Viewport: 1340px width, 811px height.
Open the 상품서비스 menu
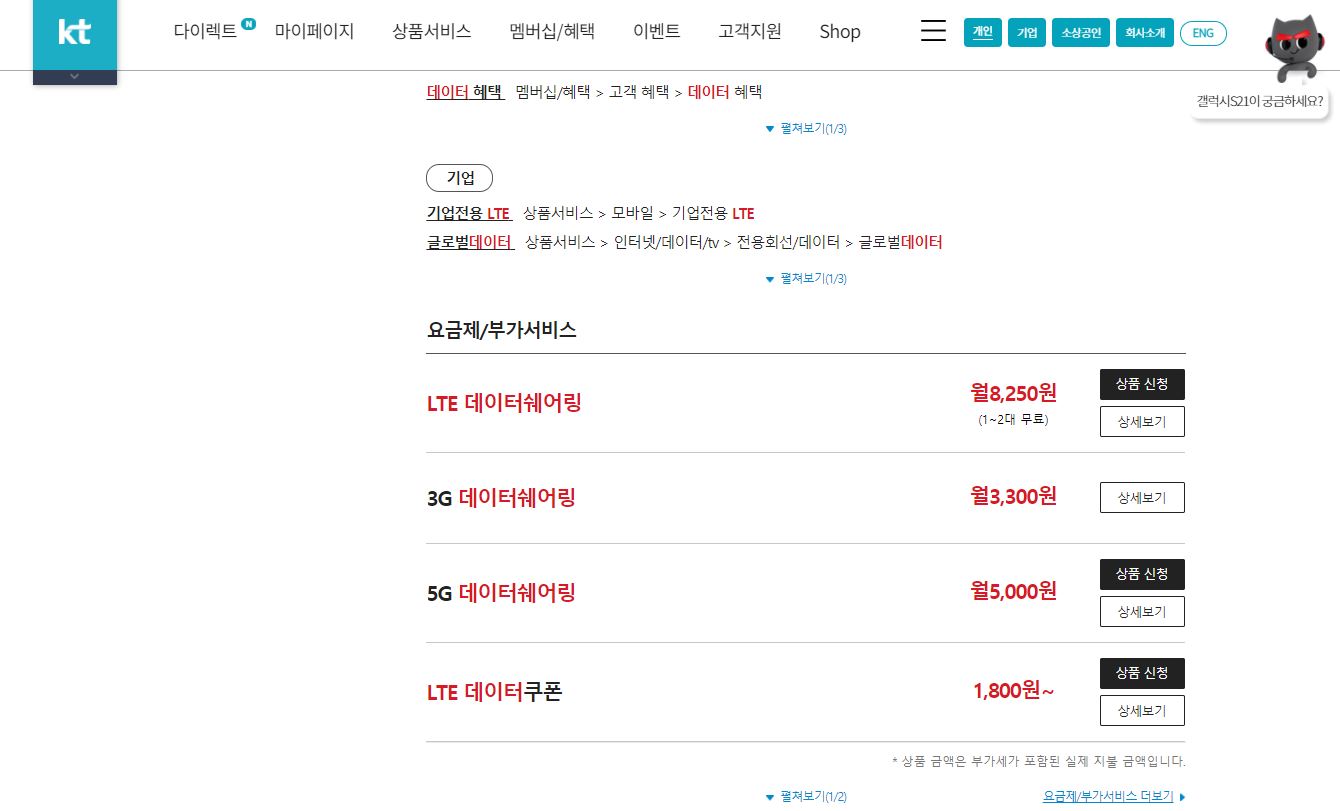pyautogui.click(x=432, y=31)
